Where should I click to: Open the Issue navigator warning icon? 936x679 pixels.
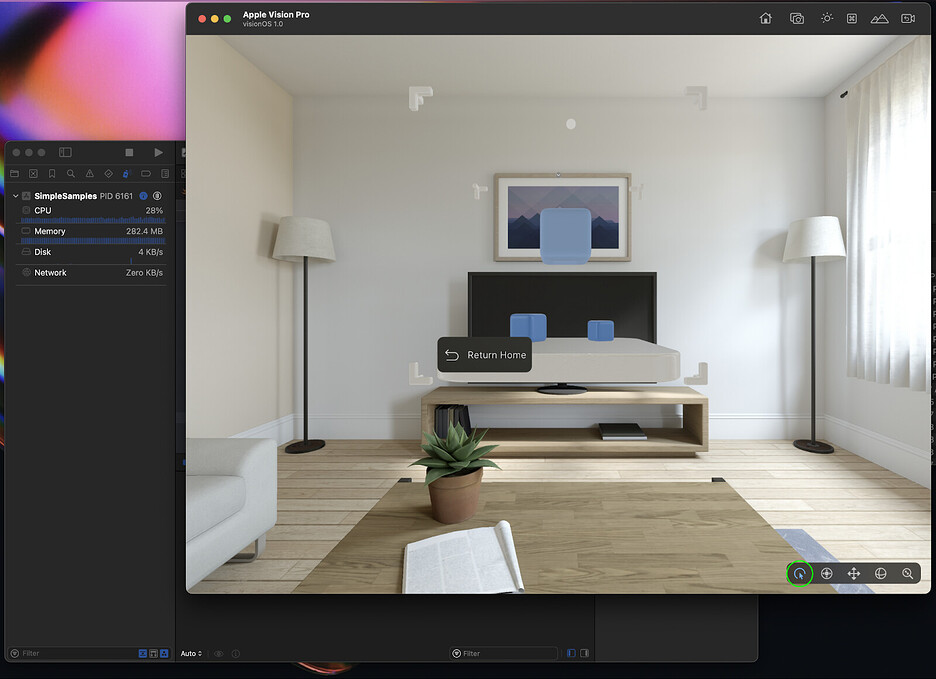pos(90,174)
